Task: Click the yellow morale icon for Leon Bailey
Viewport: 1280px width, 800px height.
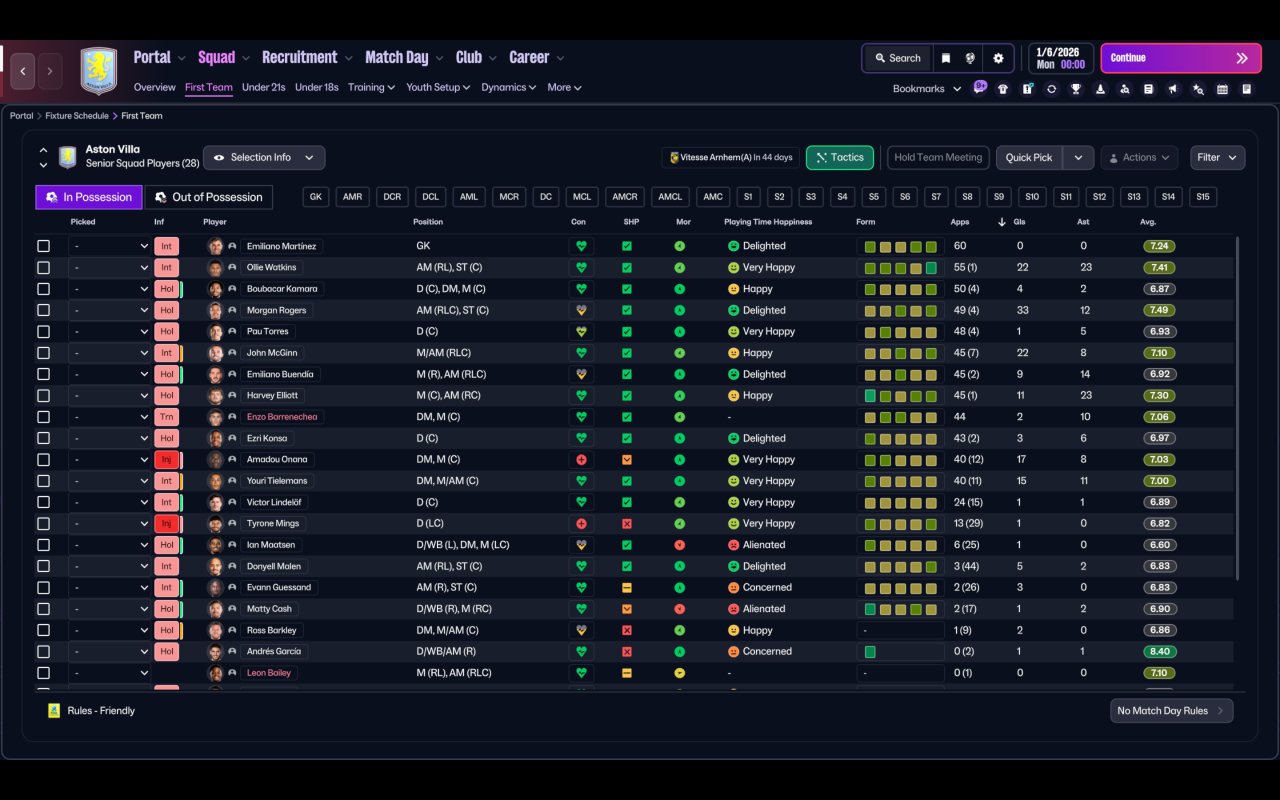Action: pos(680,673)
